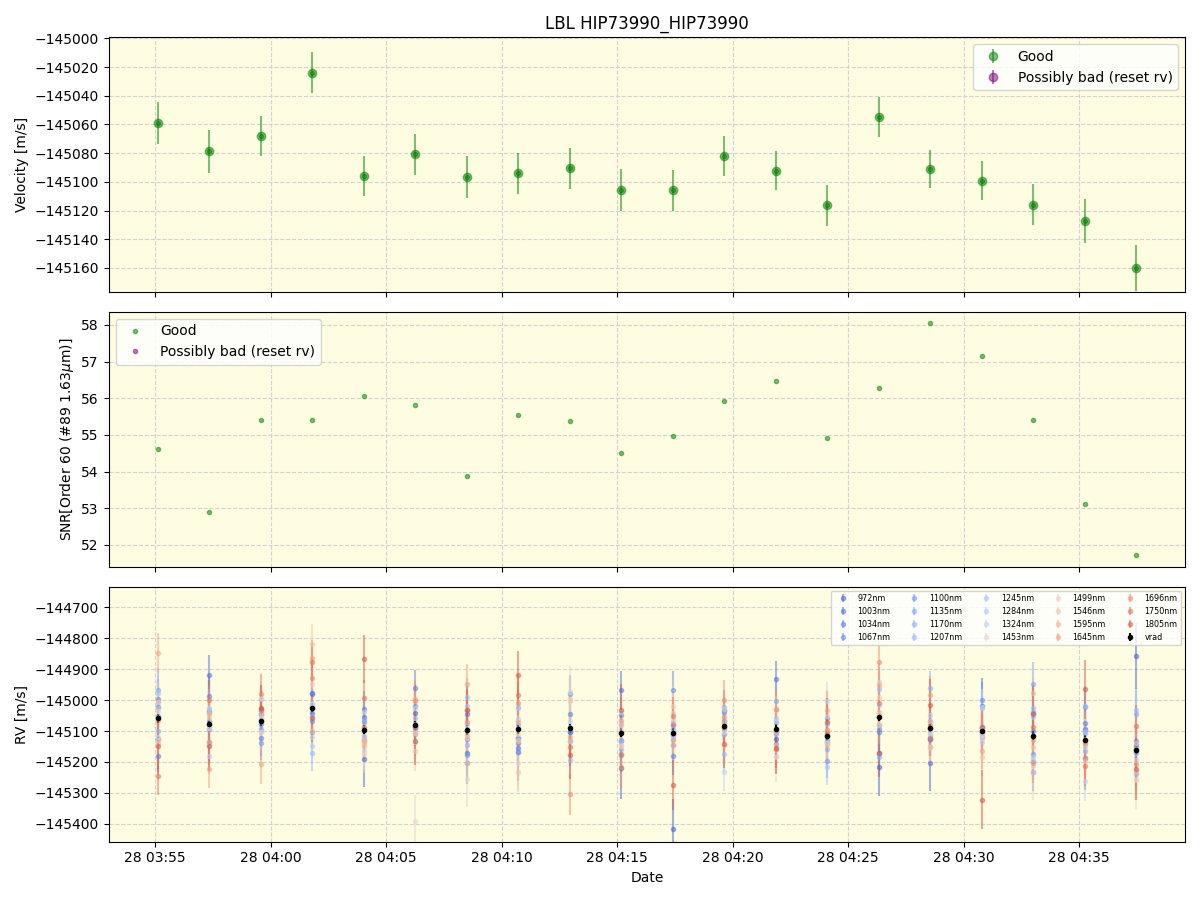Click the 1067nm legend marker
The height and width of the screenshot is (900, 1200).
tap(843, 637)
